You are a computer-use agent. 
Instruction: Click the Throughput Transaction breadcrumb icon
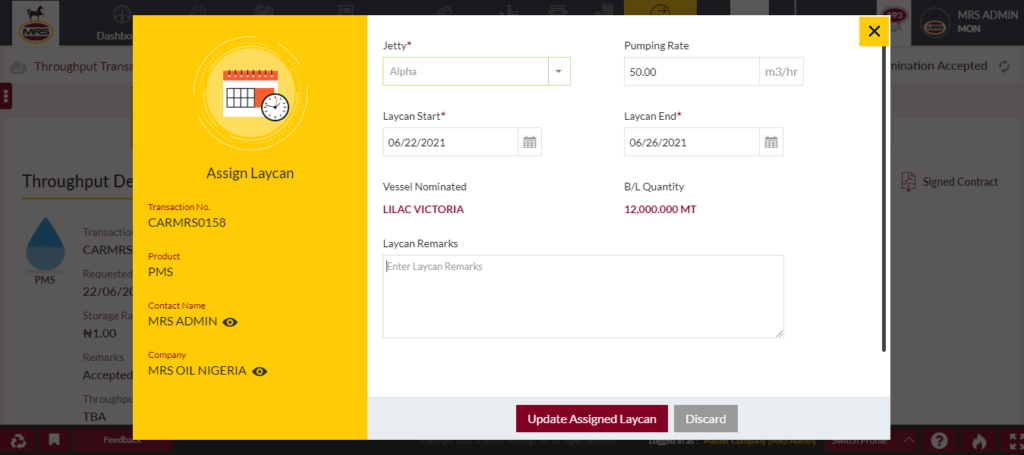point(19,67)
